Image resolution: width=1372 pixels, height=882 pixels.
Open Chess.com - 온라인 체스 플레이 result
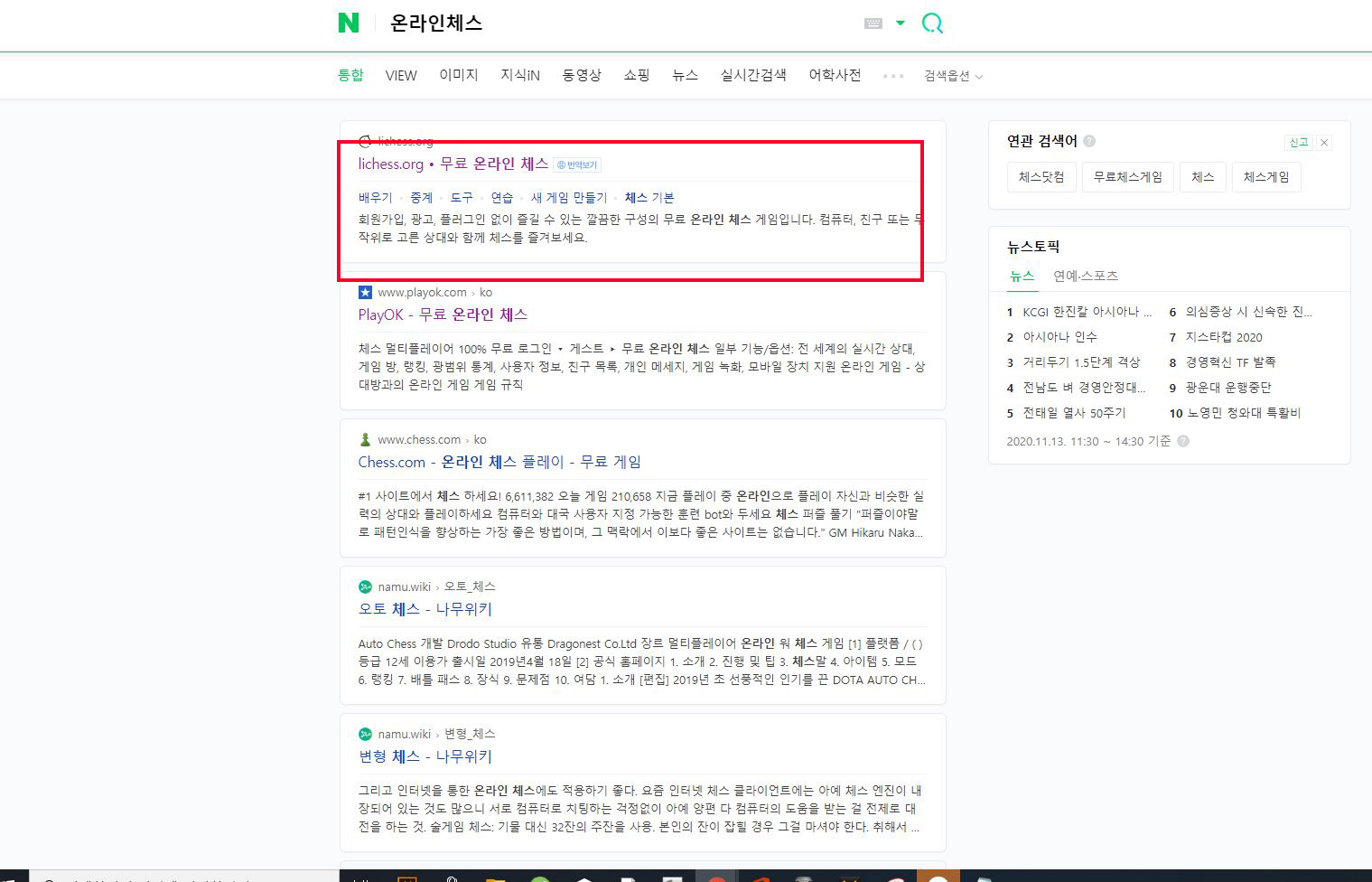[x=499, y=462]
